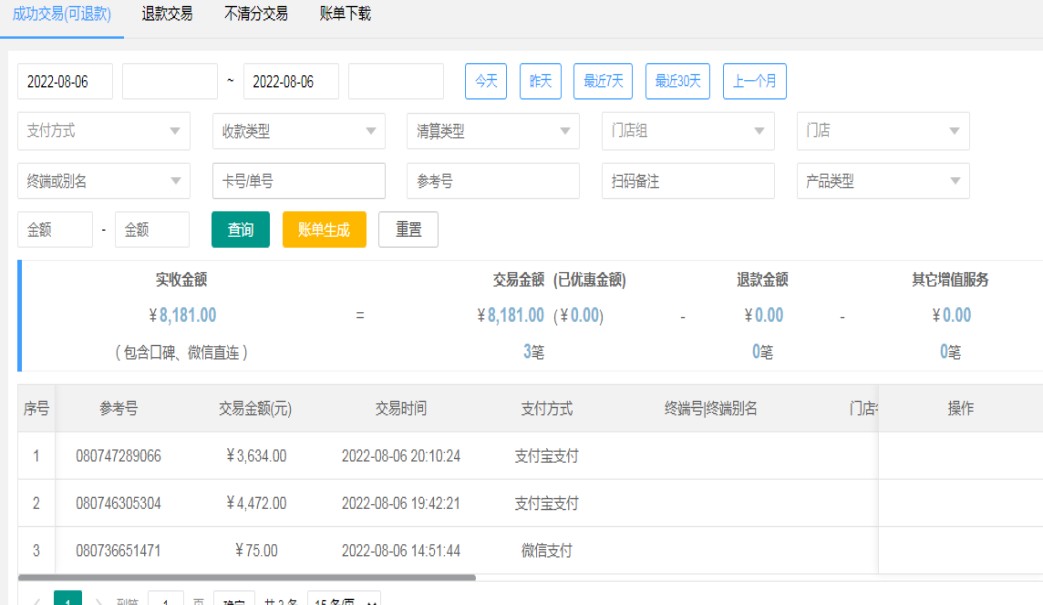Expand the 产品类型 dropdown

(x=882, y=182)
